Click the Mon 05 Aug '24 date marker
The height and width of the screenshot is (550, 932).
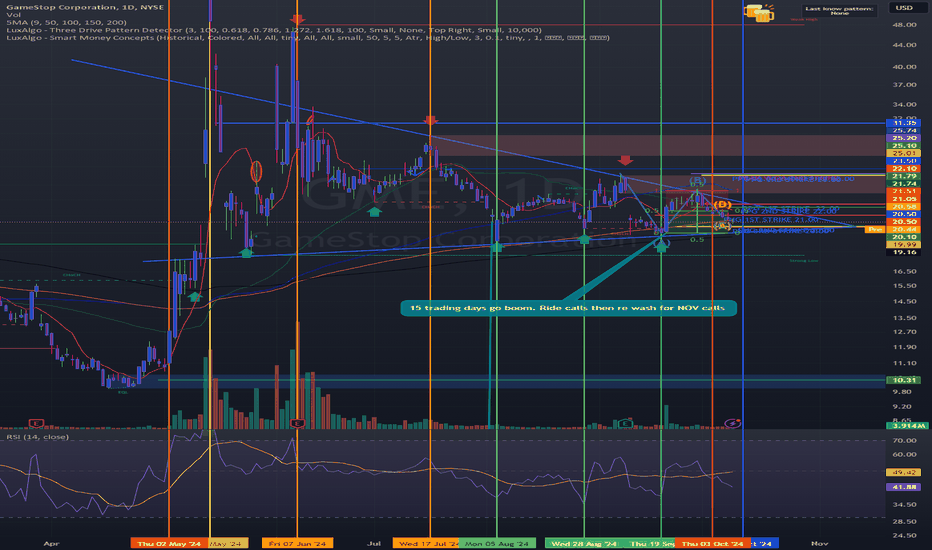click(494, 543)
